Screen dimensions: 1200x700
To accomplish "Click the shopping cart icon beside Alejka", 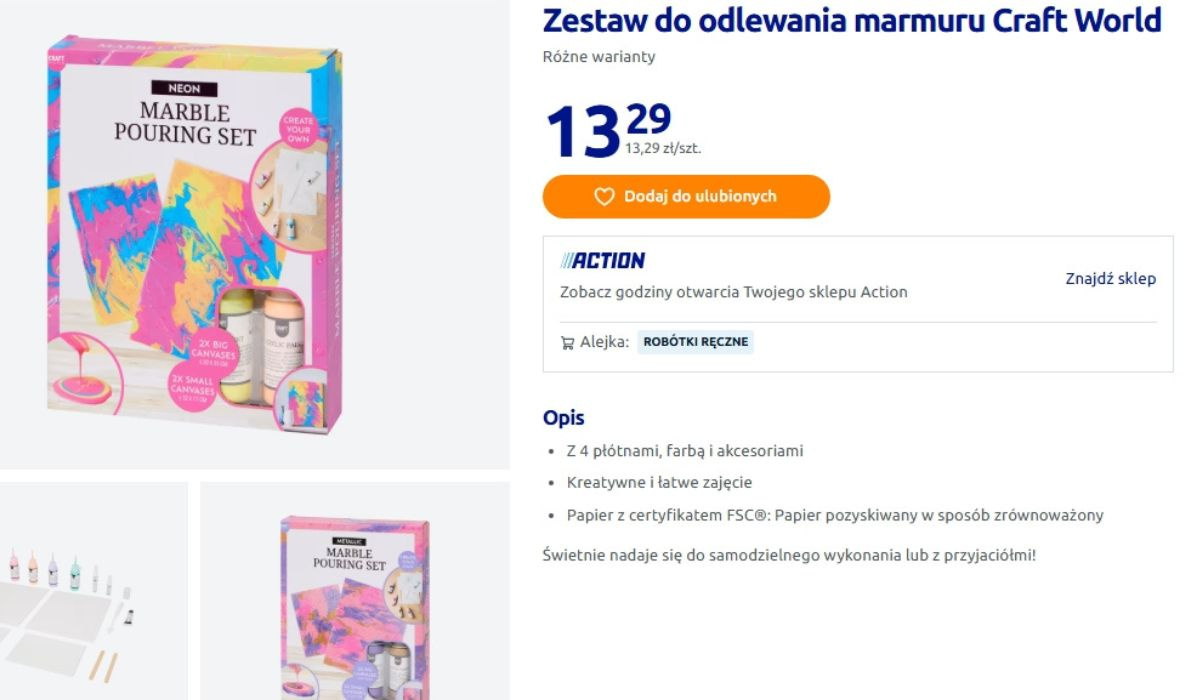I will [x=567, y=343].
